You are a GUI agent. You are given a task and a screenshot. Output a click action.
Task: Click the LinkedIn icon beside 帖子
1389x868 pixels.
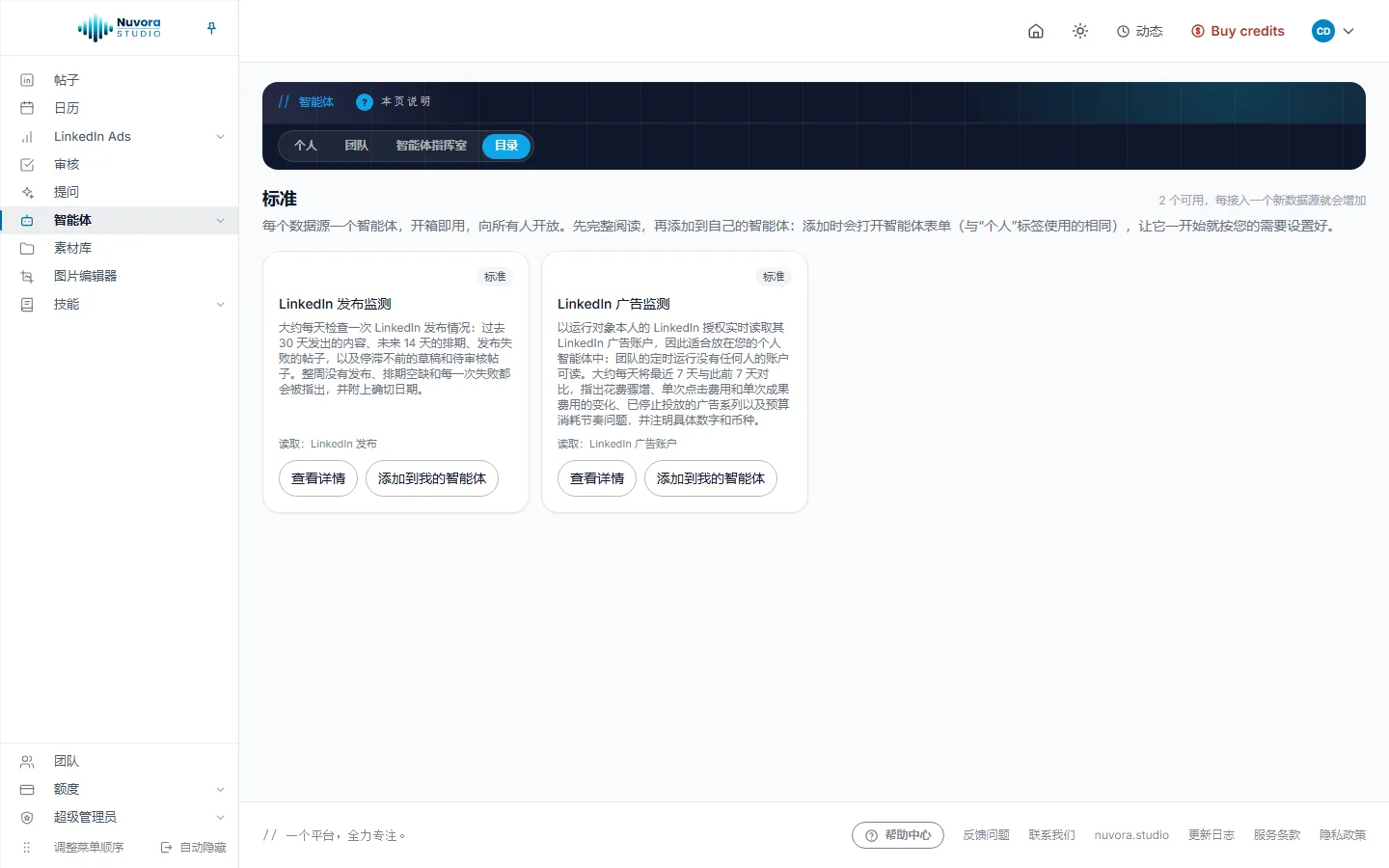click(x=27, y=80)
